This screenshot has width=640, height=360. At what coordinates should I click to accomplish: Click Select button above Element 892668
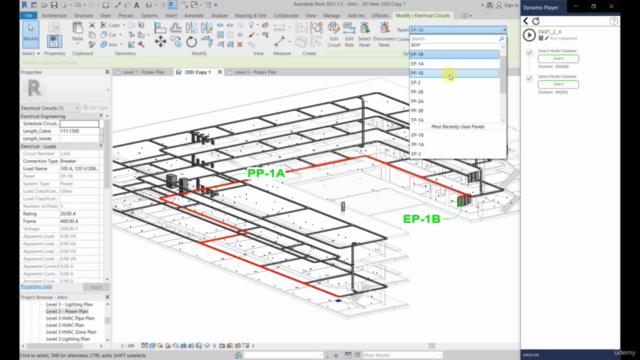click(558, 59)
